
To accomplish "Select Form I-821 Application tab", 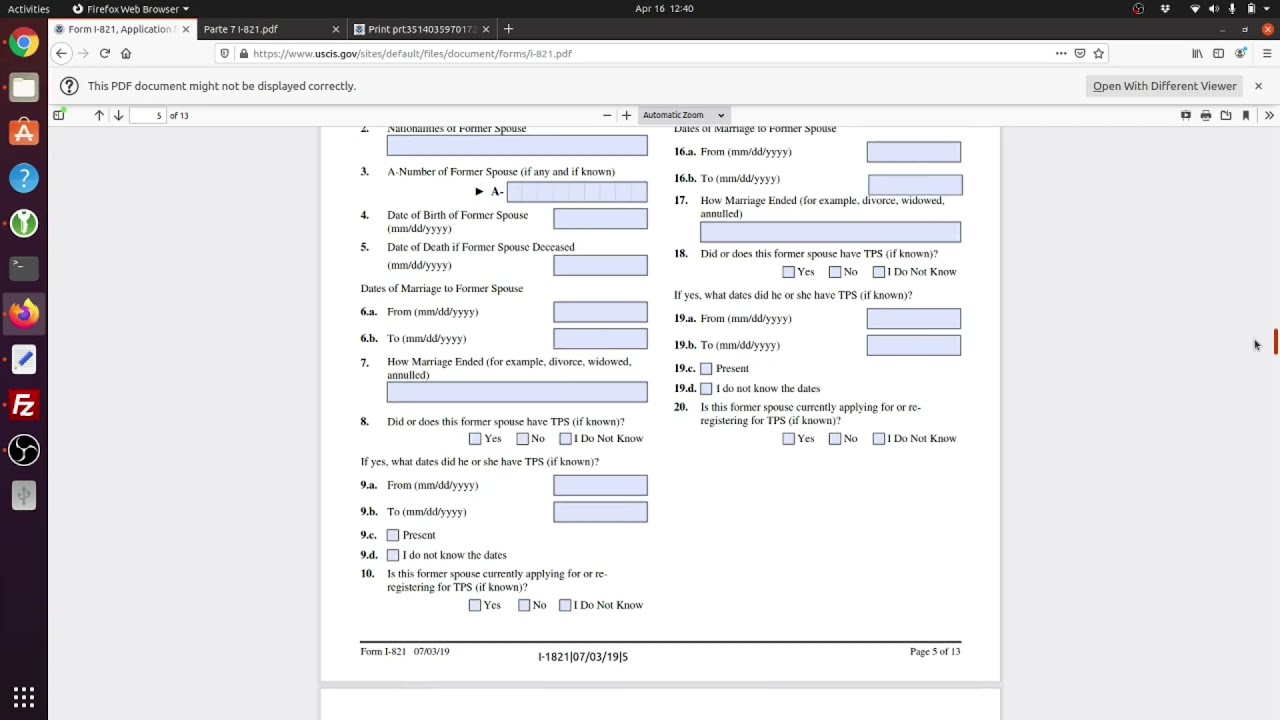I will (x=120, y=29).
